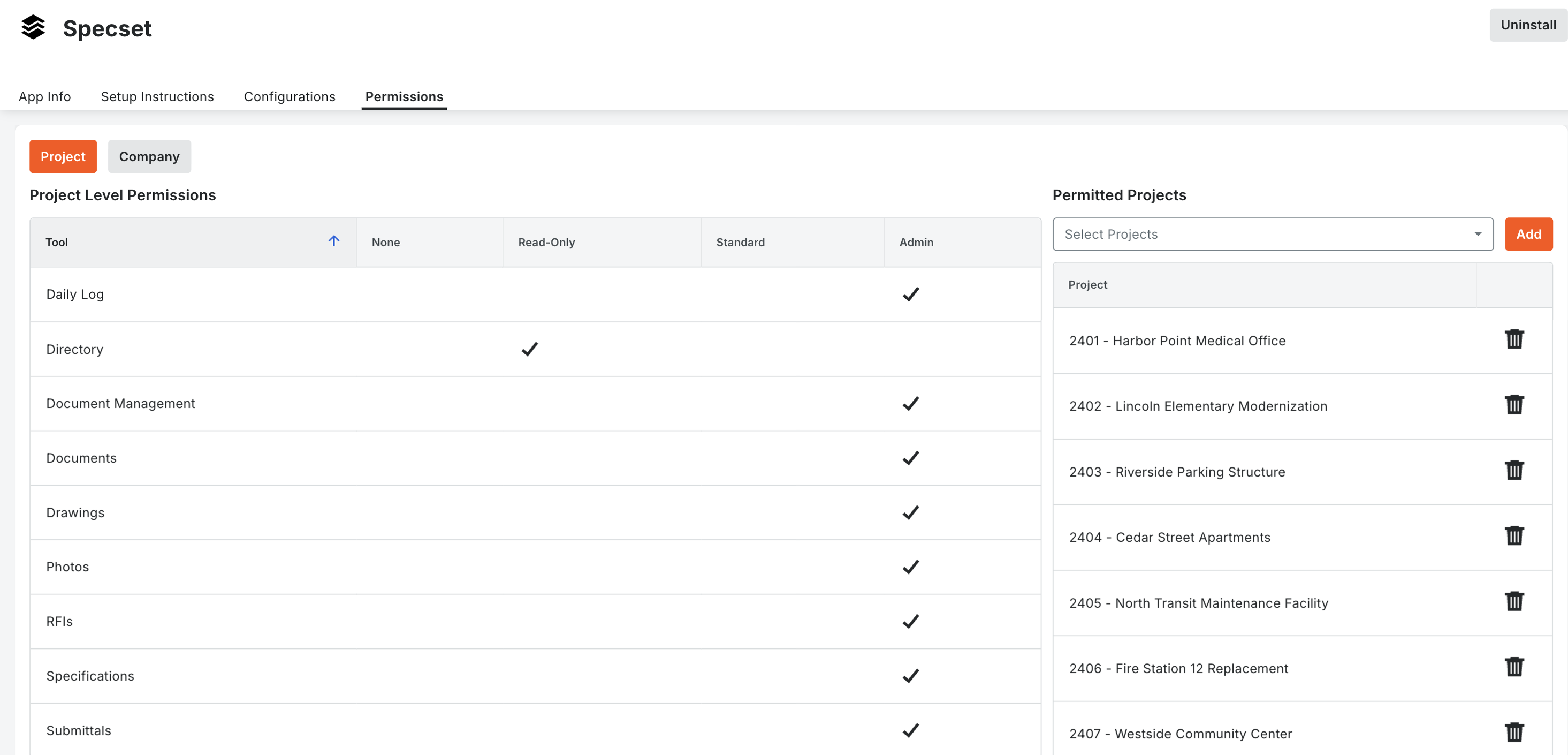Switch to Company permissions button
The image size is (1568, 755).
point(149,156)
